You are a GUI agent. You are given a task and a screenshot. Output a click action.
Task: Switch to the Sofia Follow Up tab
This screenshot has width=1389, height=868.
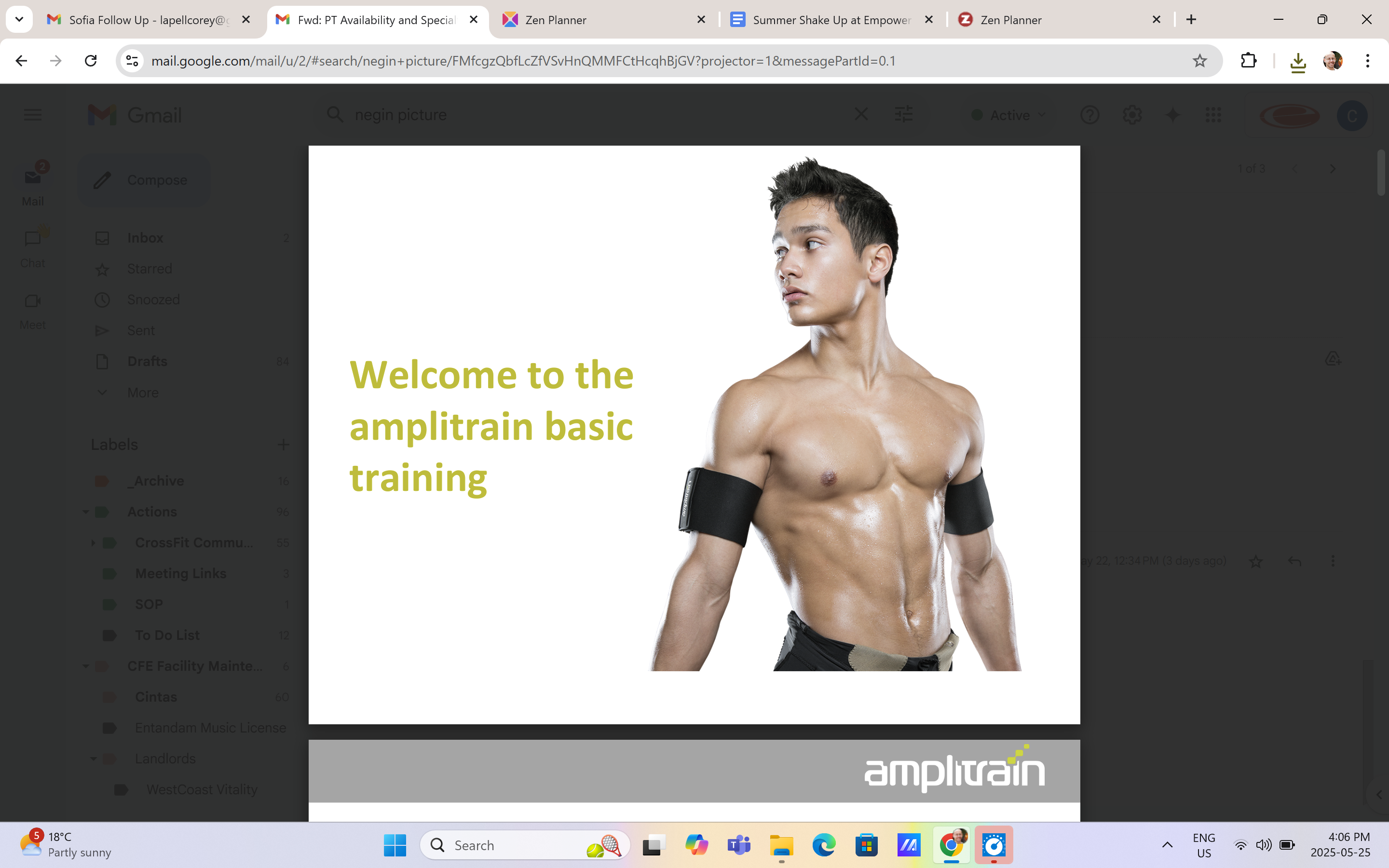point(149,20)
